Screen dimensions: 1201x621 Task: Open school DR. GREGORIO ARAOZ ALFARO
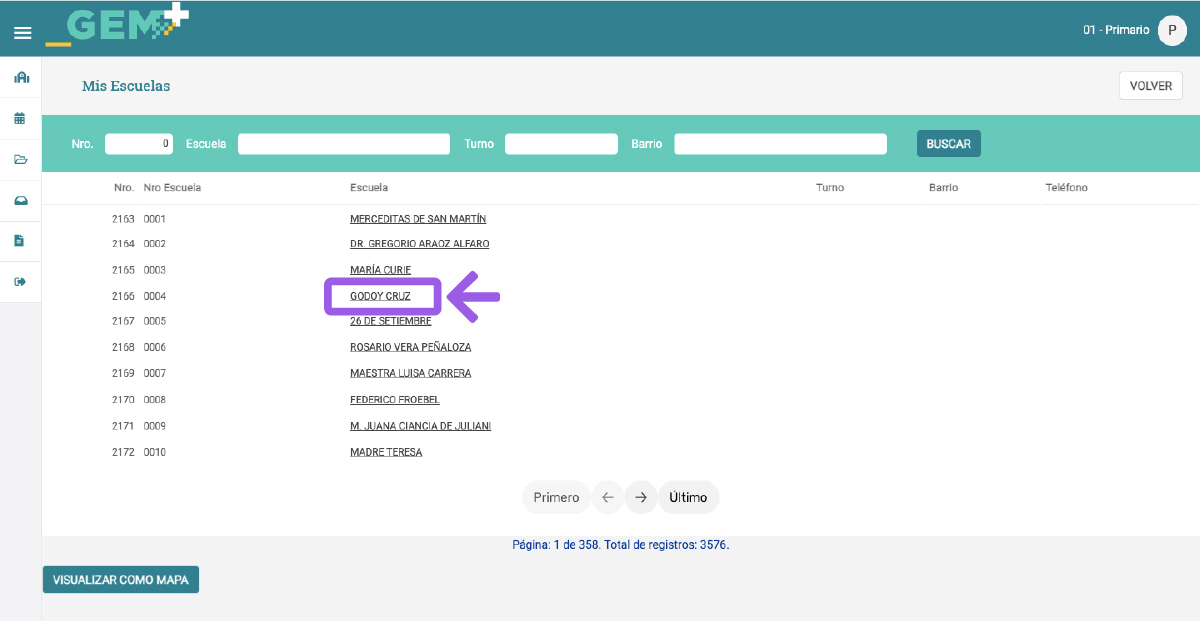pyautogui.click(x=420, y=244)
